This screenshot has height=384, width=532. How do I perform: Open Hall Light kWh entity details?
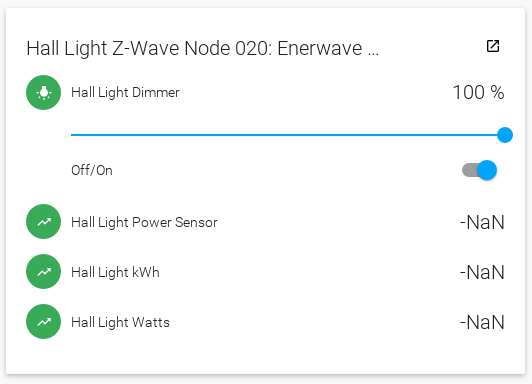[115, 272]
